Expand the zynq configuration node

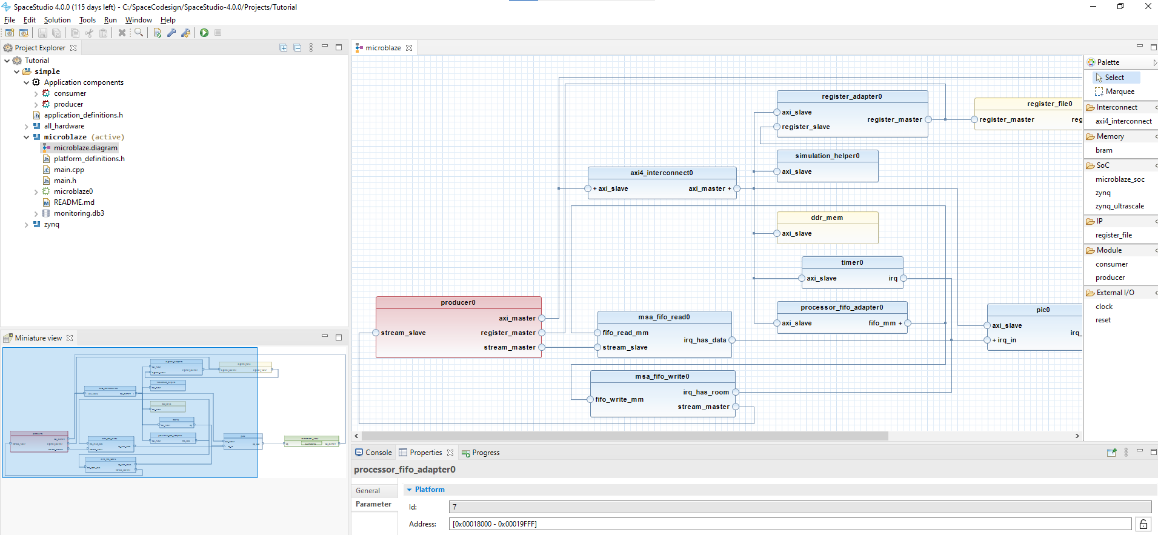(27, 224)
